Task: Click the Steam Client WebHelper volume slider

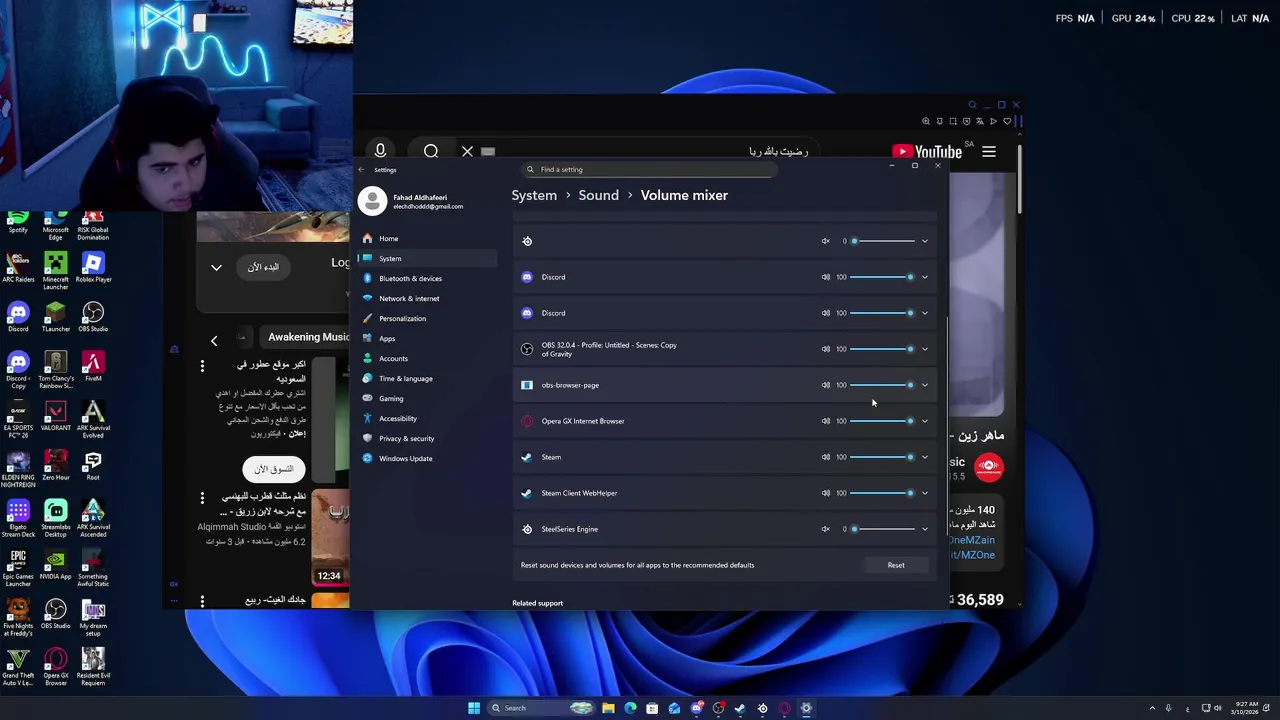Action: click(884, 493)
